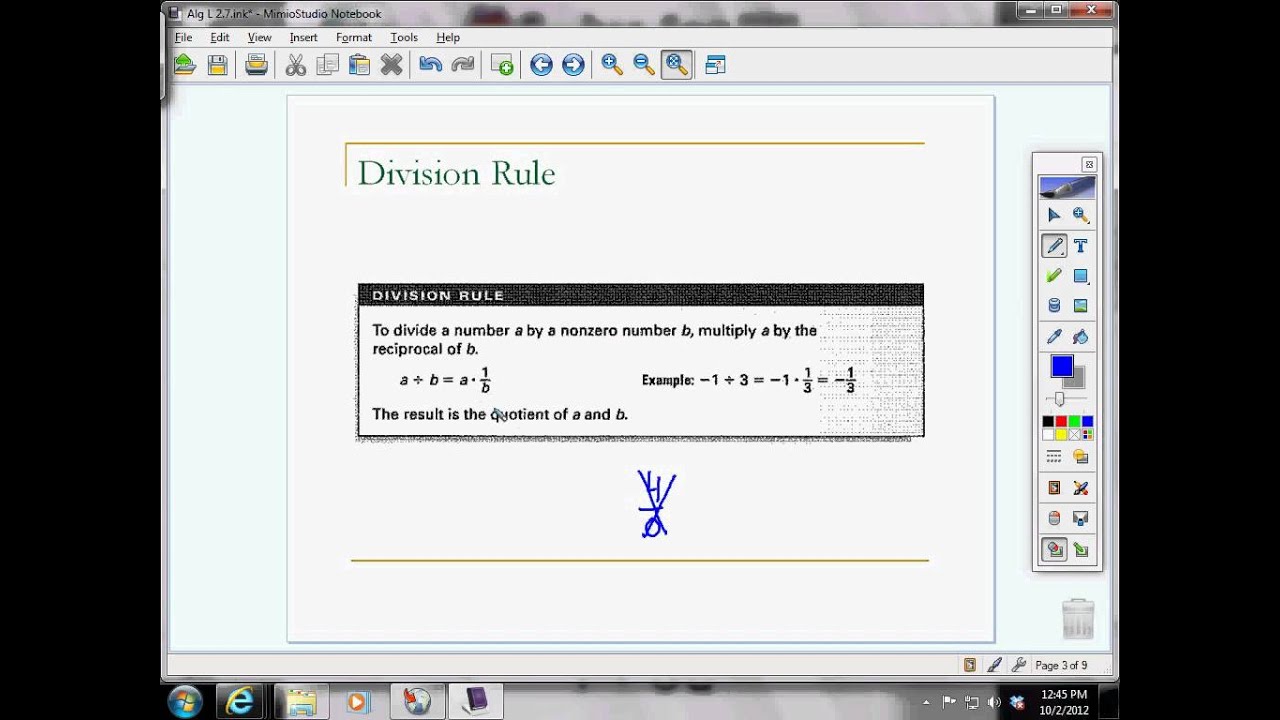The width and height of the screenshot is (1280, 720).
Task: Open the applications tool in palette
Action: click(x=1054, y=488)
